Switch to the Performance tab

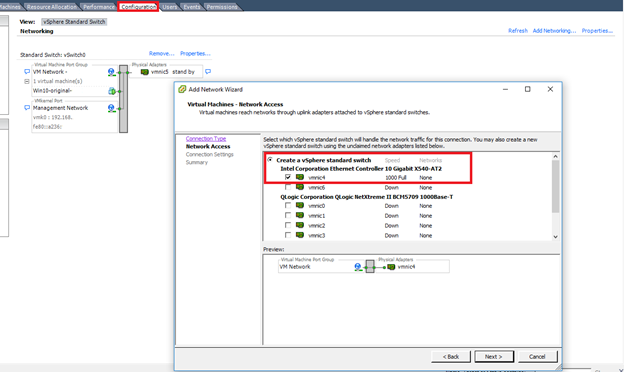(99, 7)
